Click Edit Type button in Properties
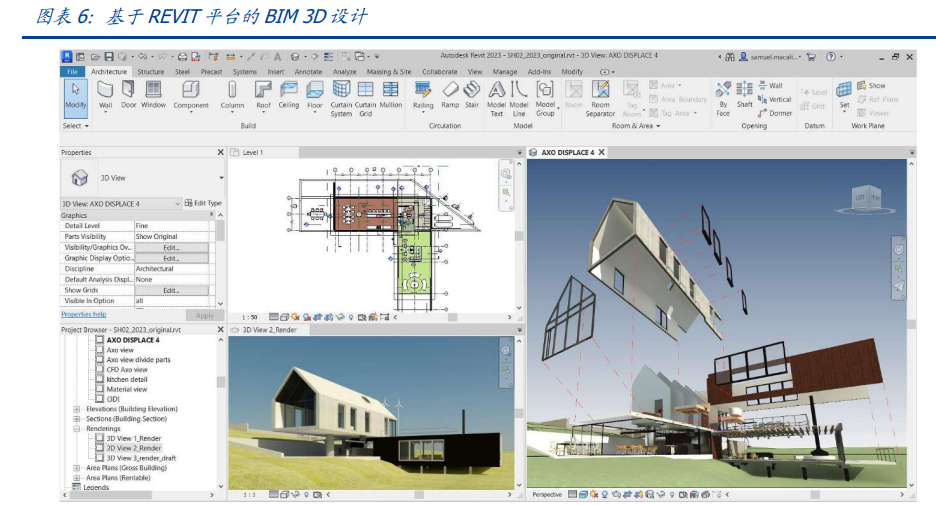936x505 pixels. [203, 204]
